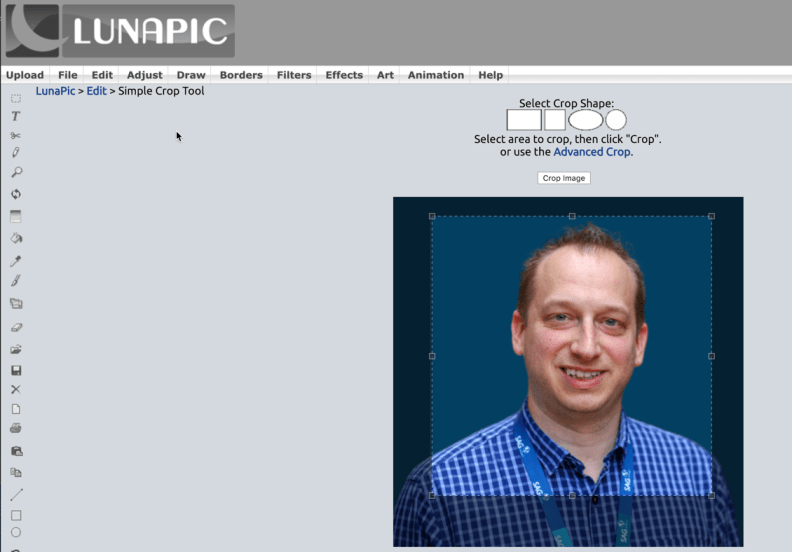This screenshot has height=552, width=792.
Task: Click the stacked images icon
Action: (x=16, y=304)
